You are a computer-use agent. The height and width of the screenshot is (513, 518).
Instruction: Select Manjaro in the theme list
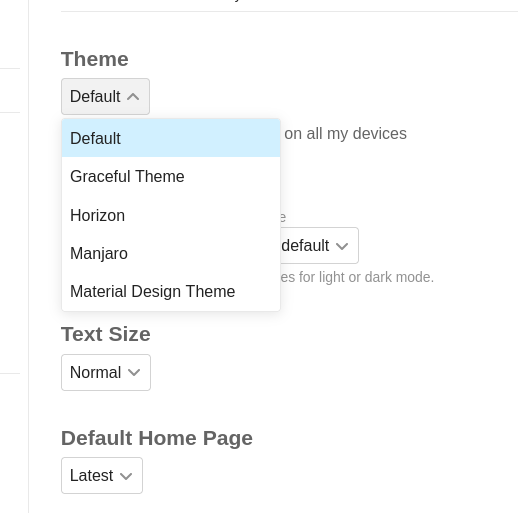pyautogui.click(x=171, y=253)
